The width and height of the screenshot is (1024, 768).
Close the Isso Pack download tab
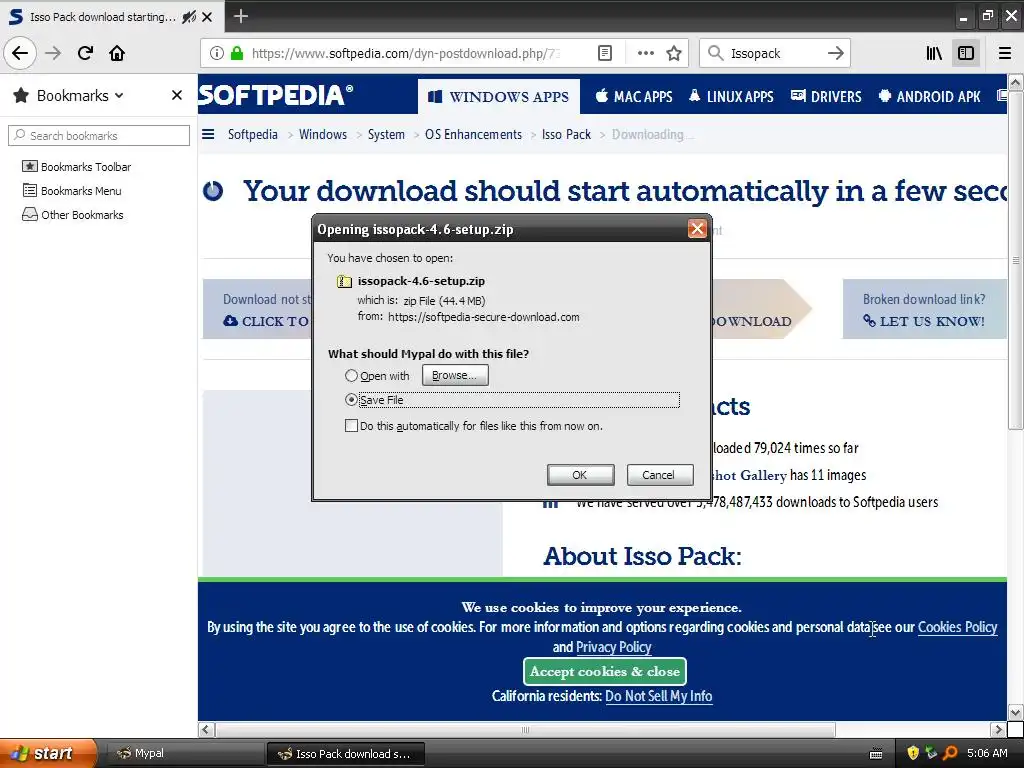tap(207, 17)
